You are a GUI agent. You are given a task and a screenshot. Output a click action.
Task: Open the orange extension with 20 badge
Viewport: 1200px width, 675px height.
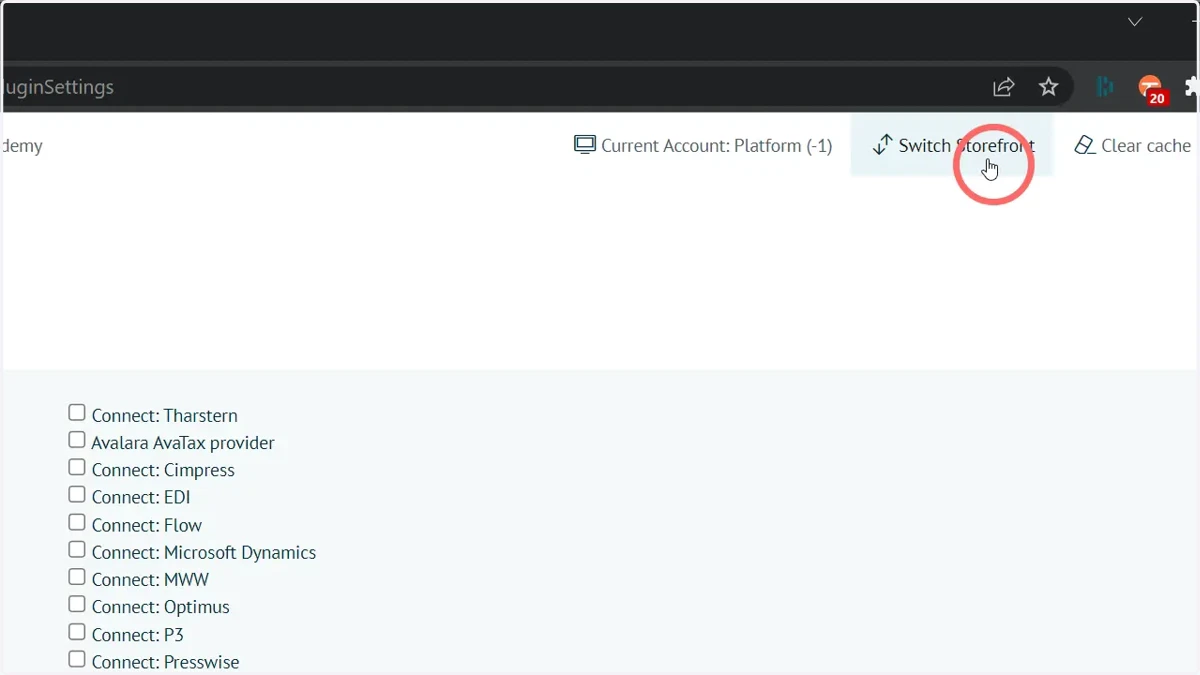click(x=1152, y=90)
